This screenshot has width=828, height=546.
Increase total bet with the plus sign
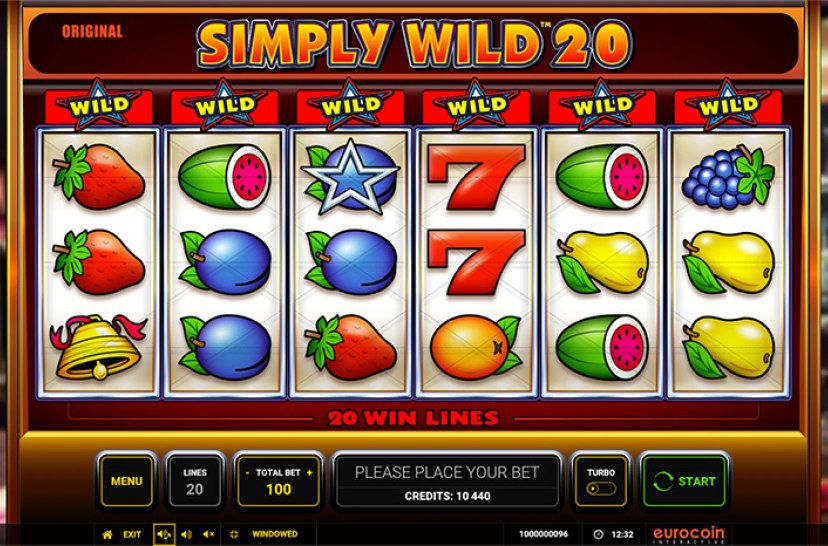point(309,473)
